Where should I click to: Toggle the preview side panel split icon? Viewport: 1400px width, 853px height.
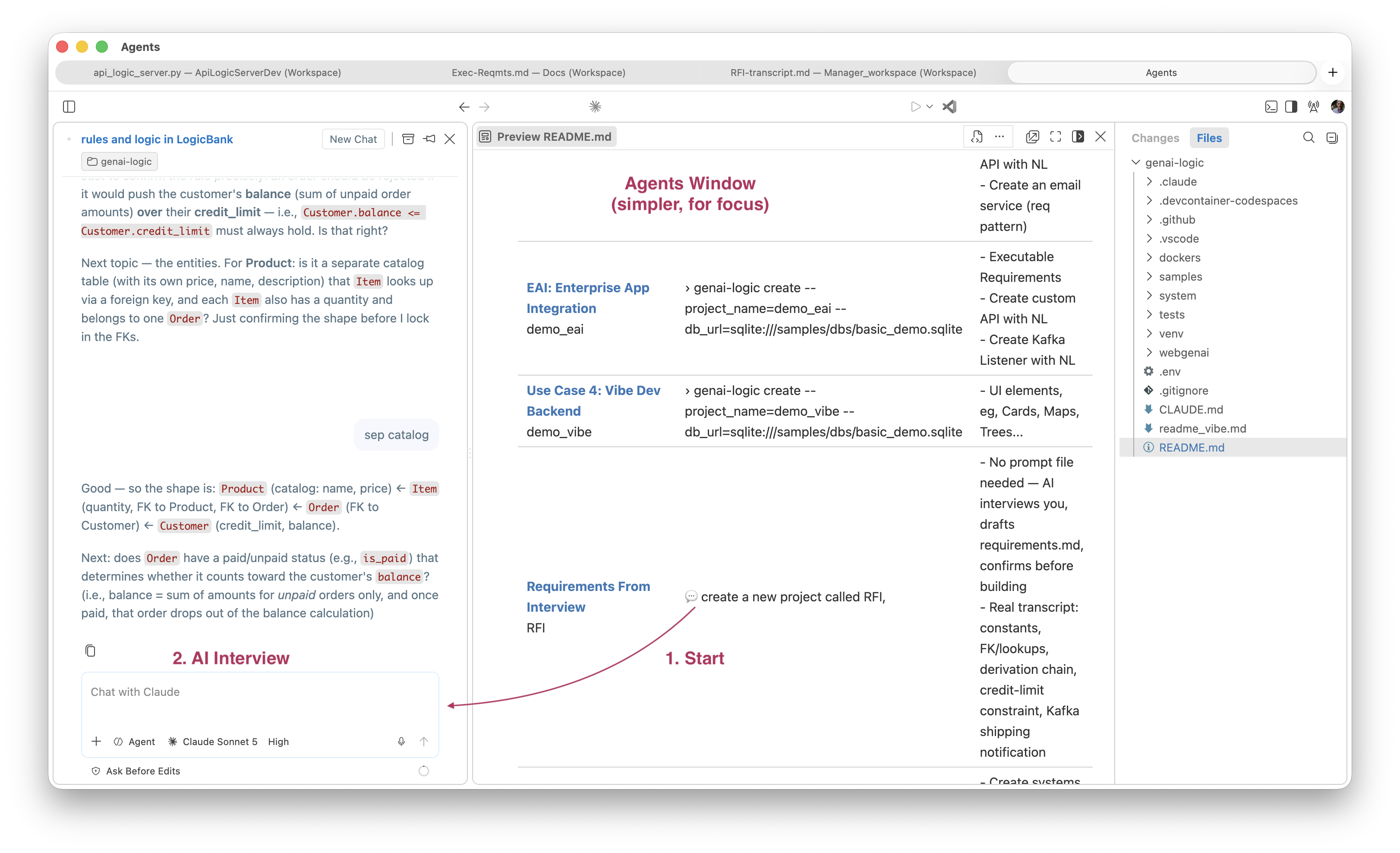[1078, 137]
